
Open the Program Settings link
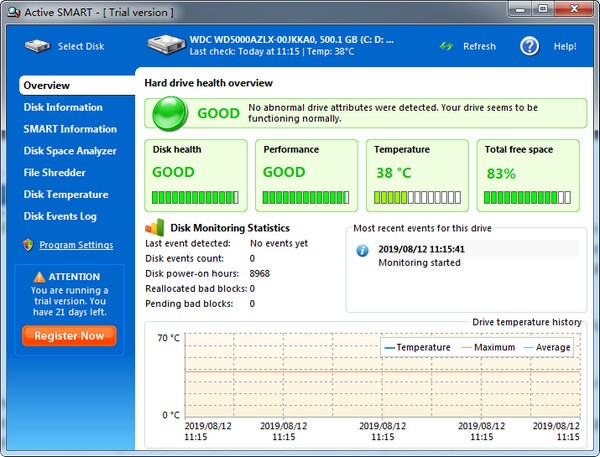76,245
